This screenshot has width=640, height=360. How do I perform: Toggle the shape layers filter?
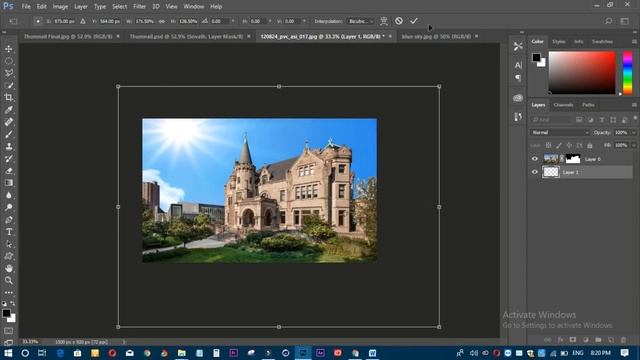[x=613, y=120]
